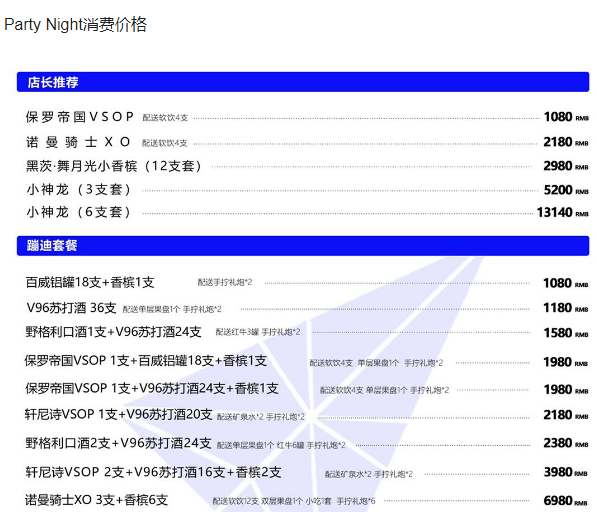Screen dimensions: 597x512
Task: Select 轩尼诗VSOP 2支+V96苏打酒16支+香槟2支
Action: [153, 472]
